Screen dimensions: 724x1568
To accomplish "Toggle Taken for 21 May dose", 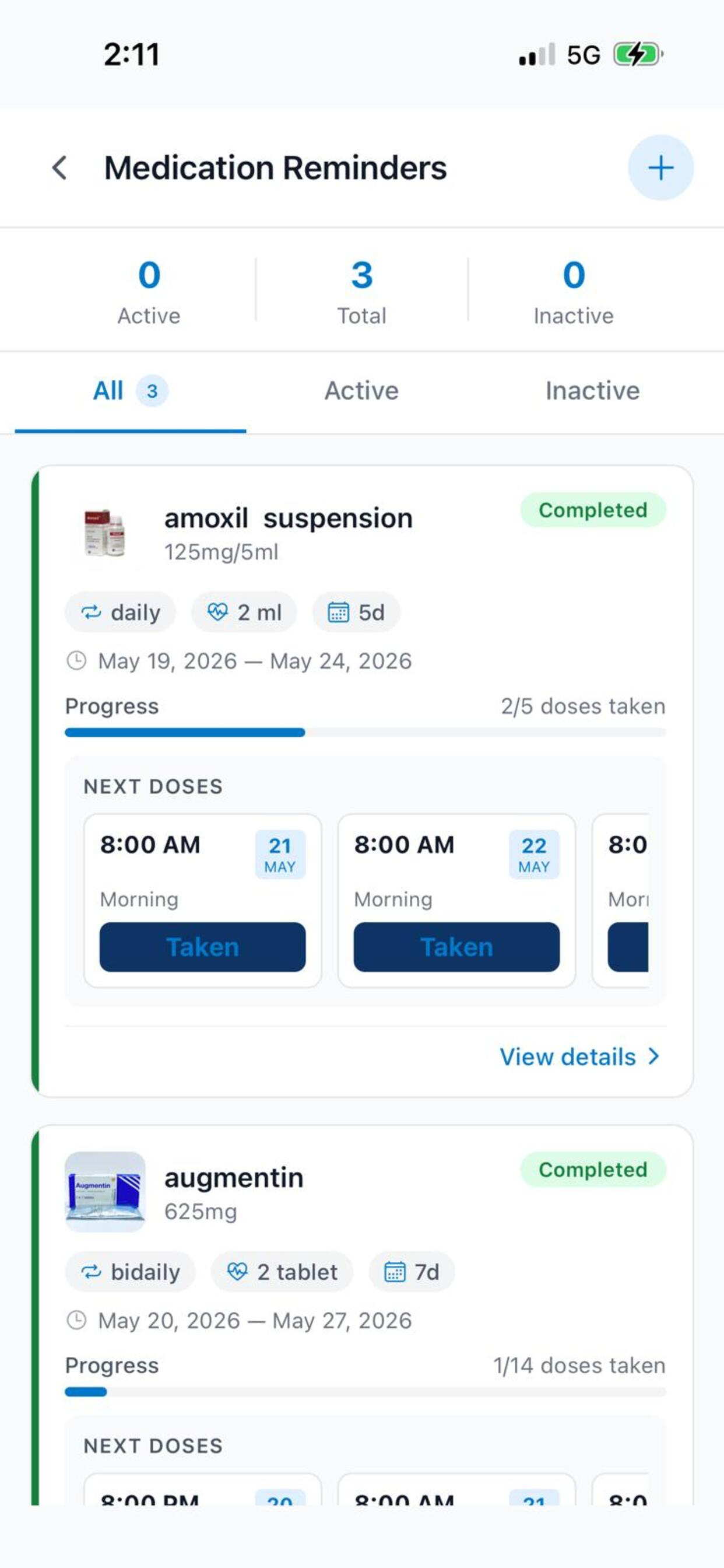I will [x=203, y=947].
